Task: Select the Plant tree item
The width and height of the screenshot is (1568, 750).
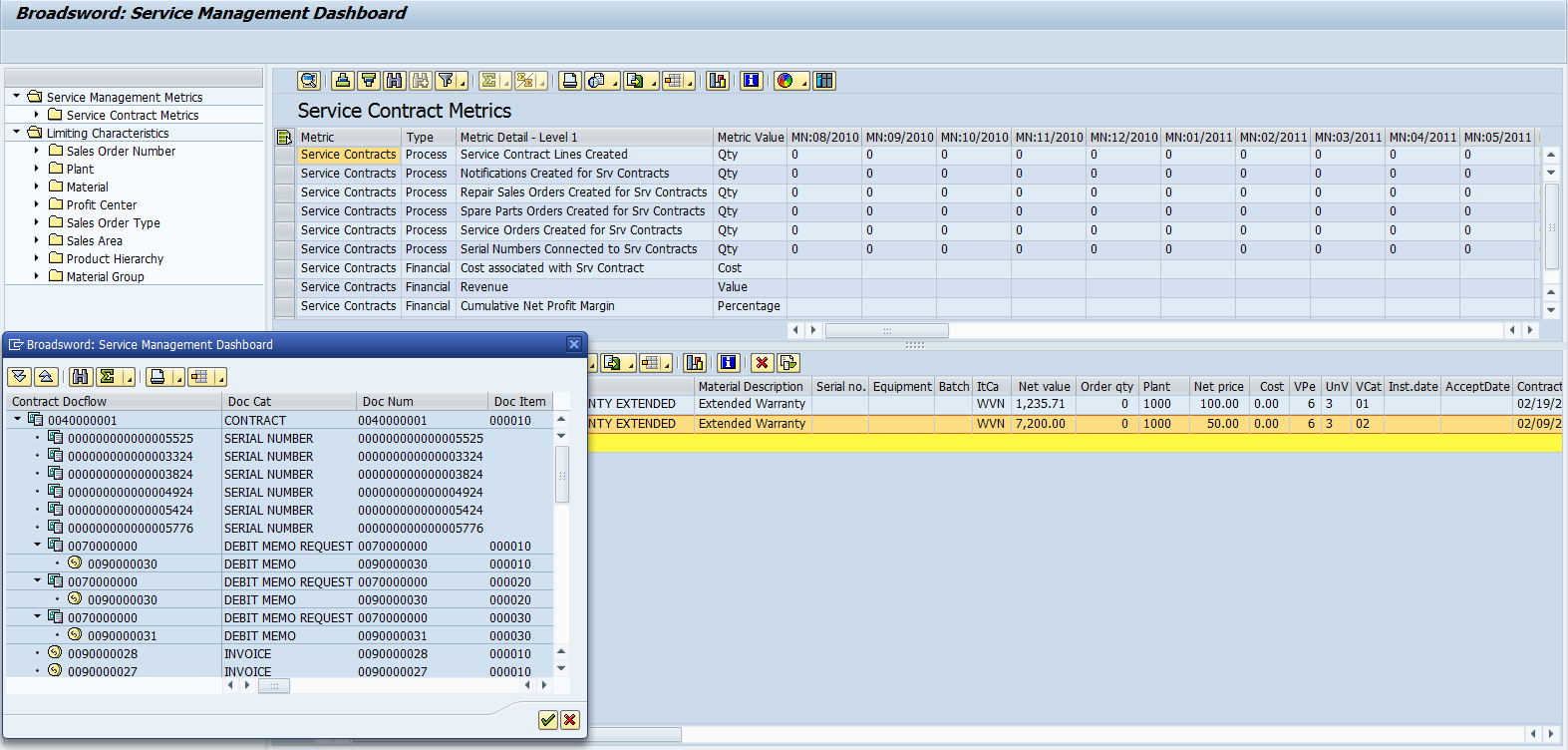Action: pyautogui.click(x=80, y=169)
